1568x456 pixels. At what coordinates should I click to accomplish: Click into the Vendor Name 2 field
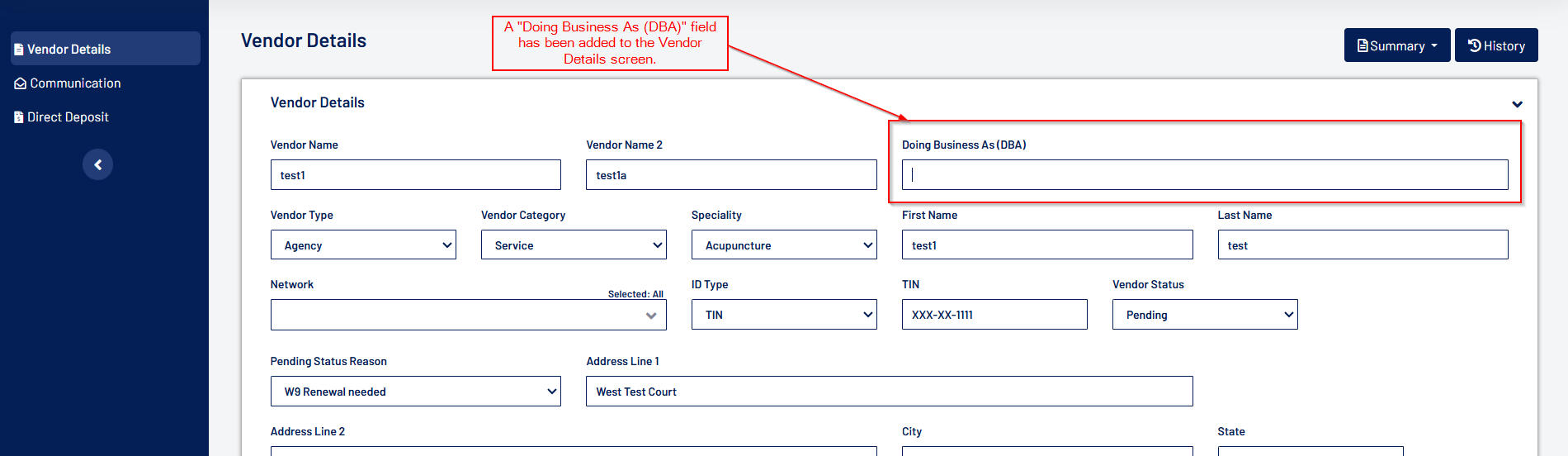pos(730,175)
